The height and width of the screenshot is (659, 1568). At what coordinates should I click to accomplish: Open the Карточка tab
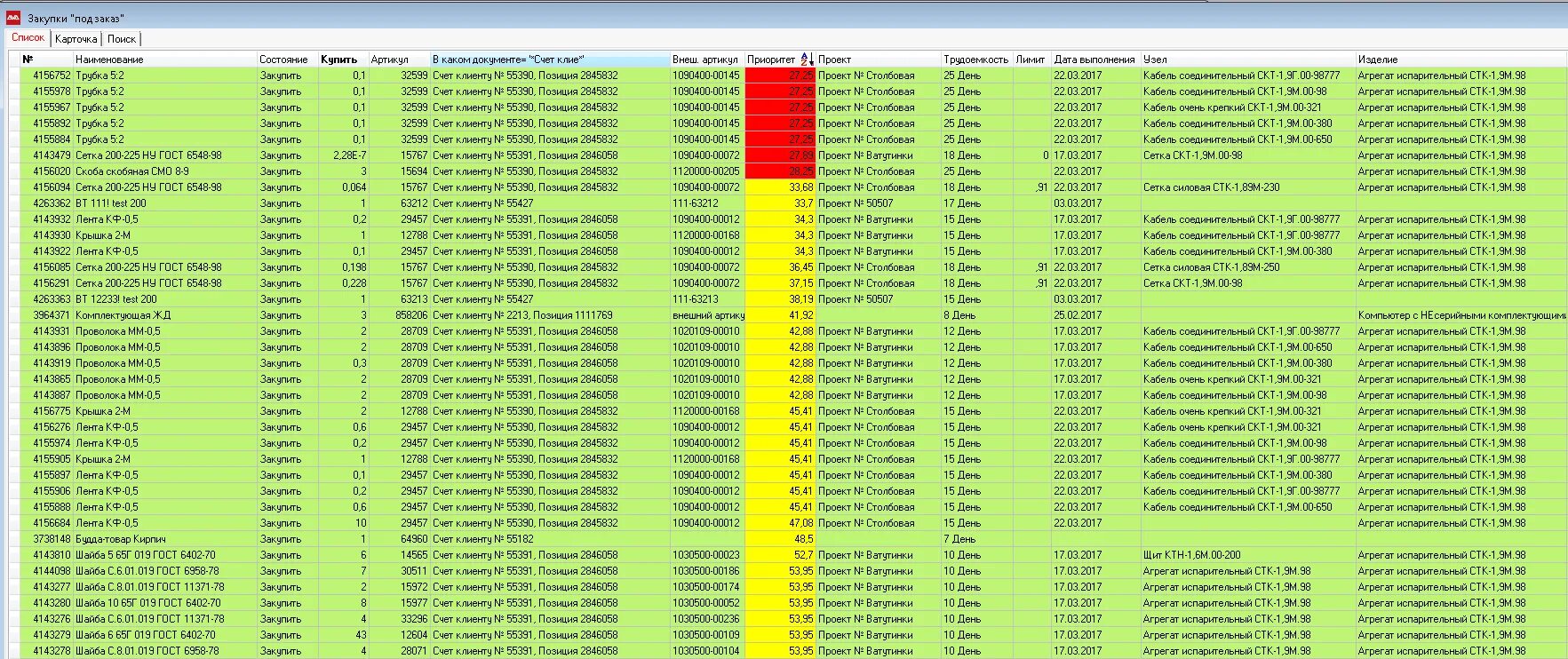(x=76, y=39)
